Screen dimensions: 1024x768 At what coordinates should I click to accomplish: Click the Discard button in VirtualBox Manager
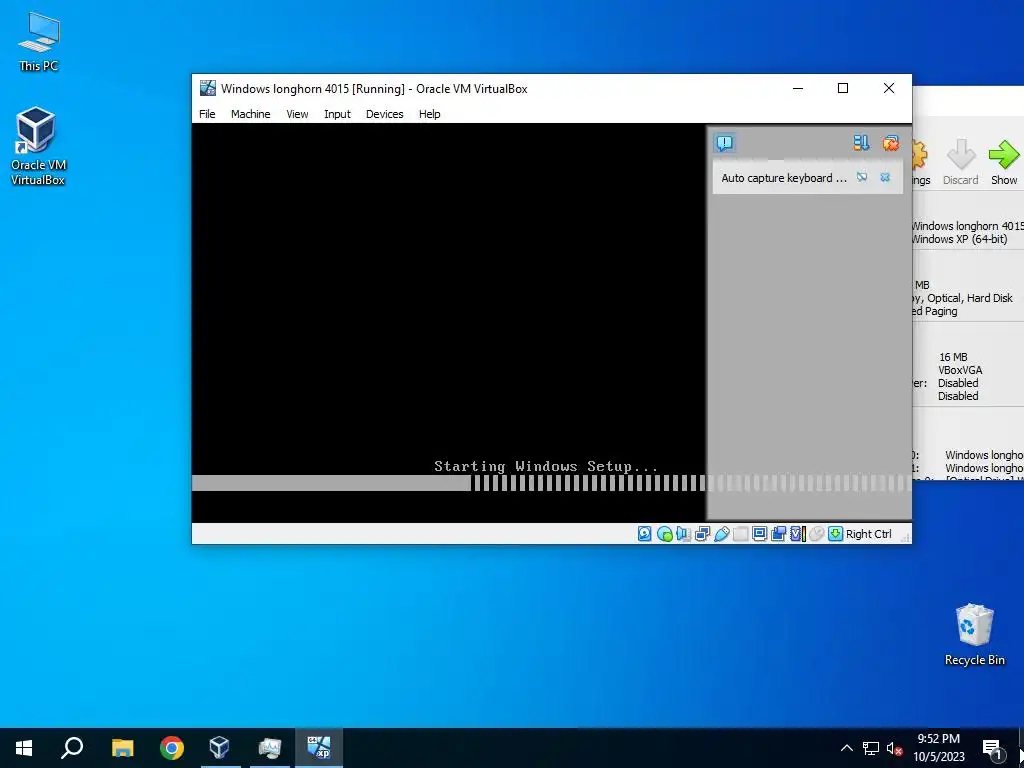[x=961, y=162]
